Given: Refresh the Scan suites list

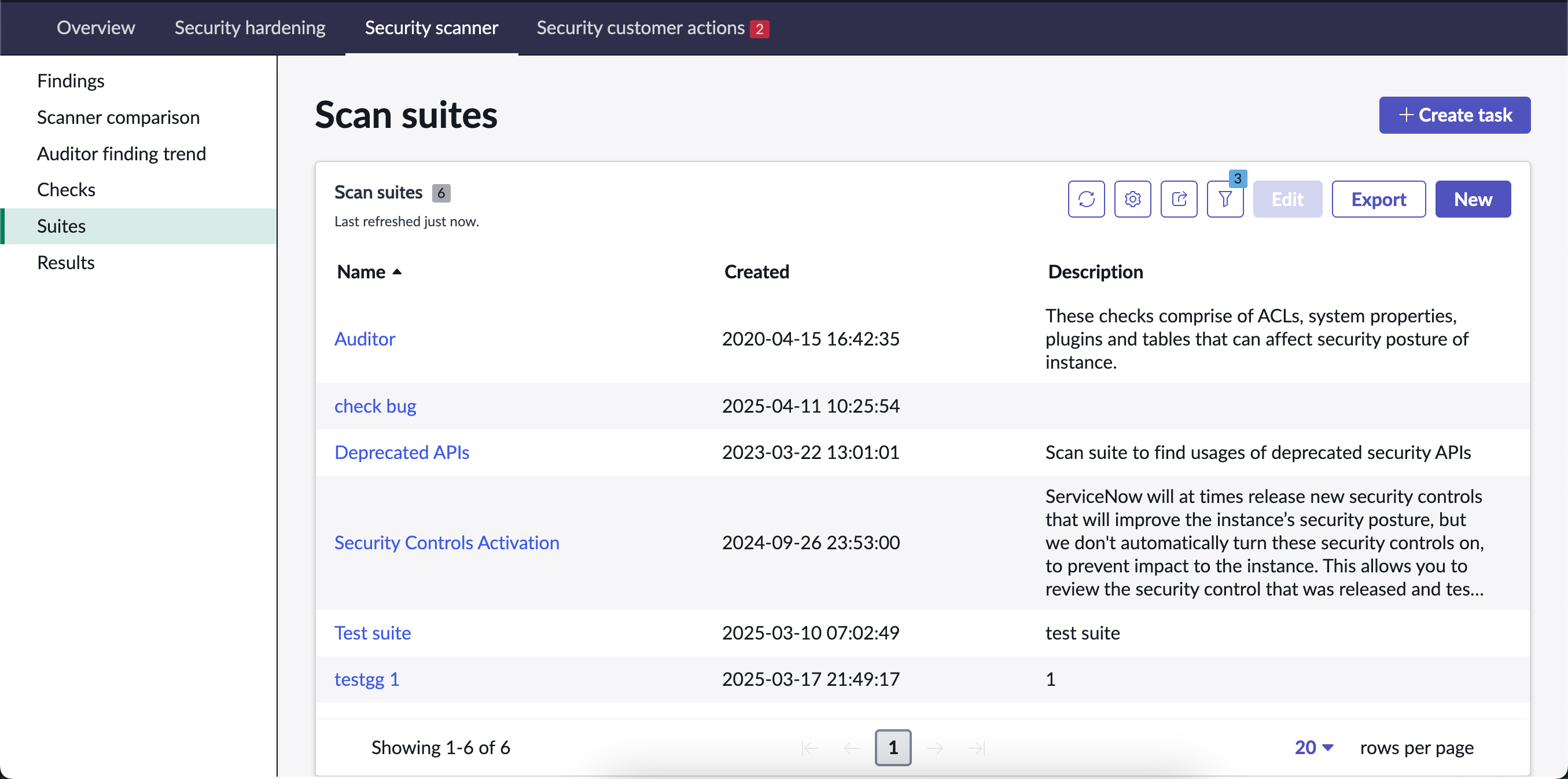Looking at the screenshot, I should click(1086, 199).
